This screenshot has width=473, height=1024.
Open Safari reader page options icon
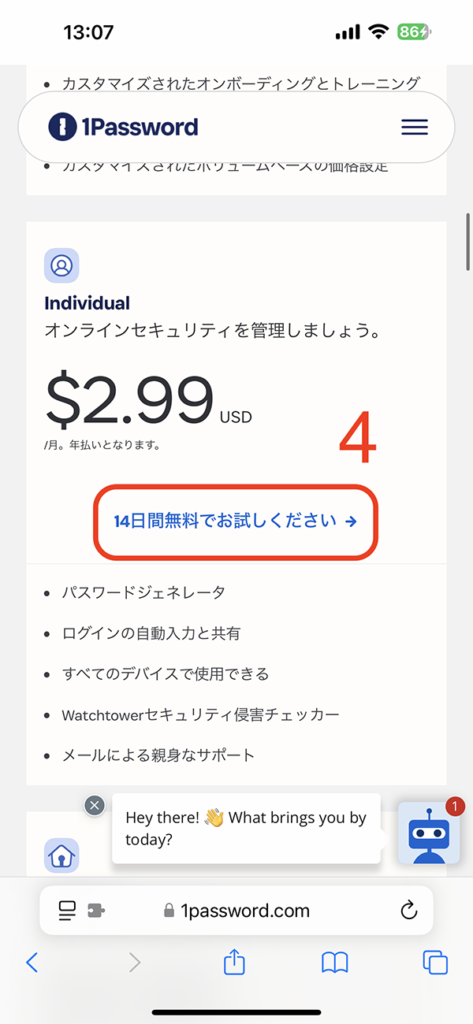point(67,910)
